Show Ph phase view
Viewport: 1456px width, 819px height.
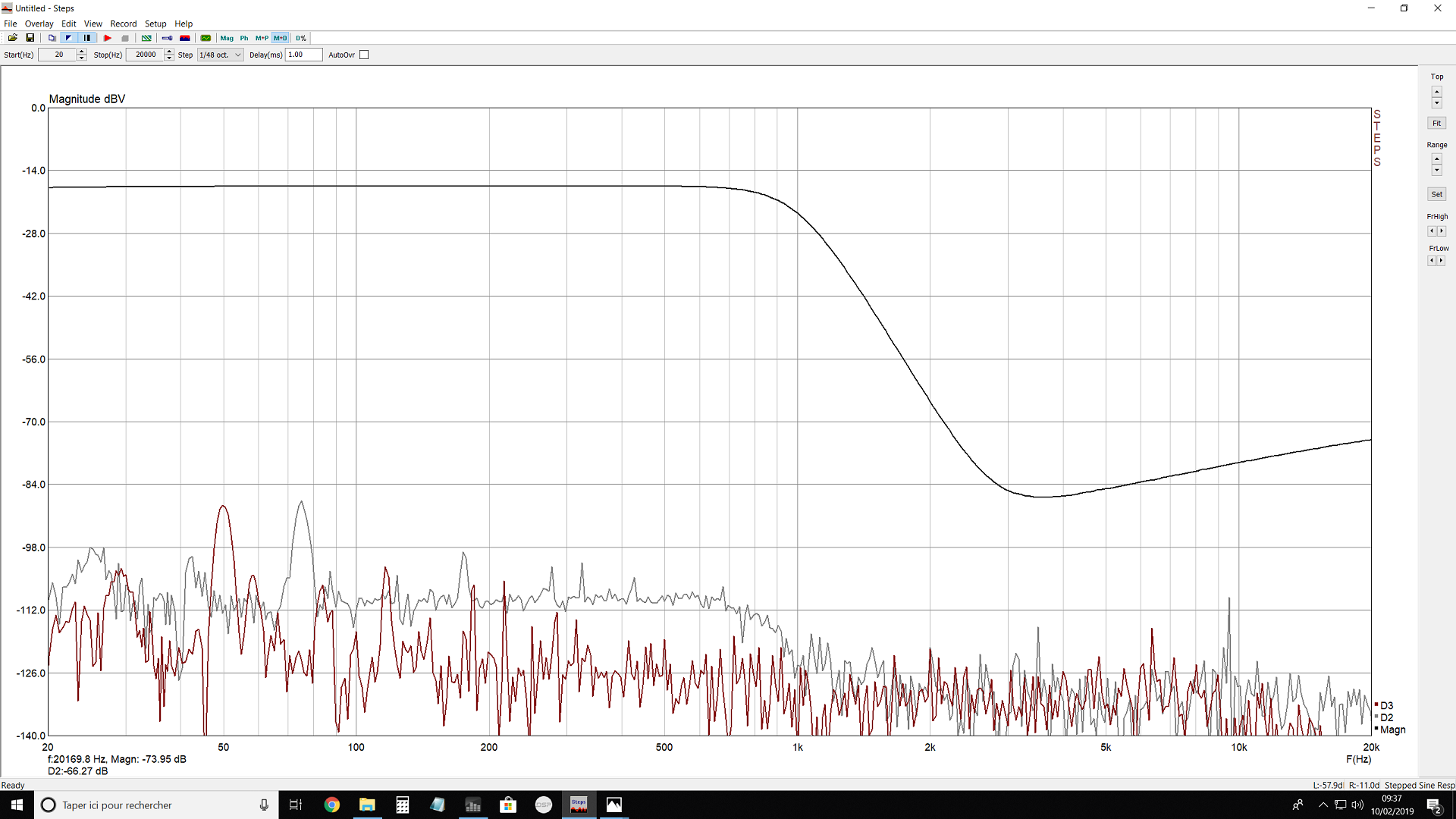click(244, 38)
